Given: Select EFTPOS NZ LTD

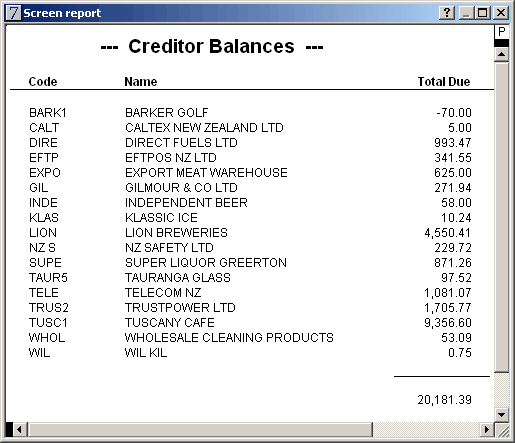Looking at the screenshot, I should click(x=171, y=158).
